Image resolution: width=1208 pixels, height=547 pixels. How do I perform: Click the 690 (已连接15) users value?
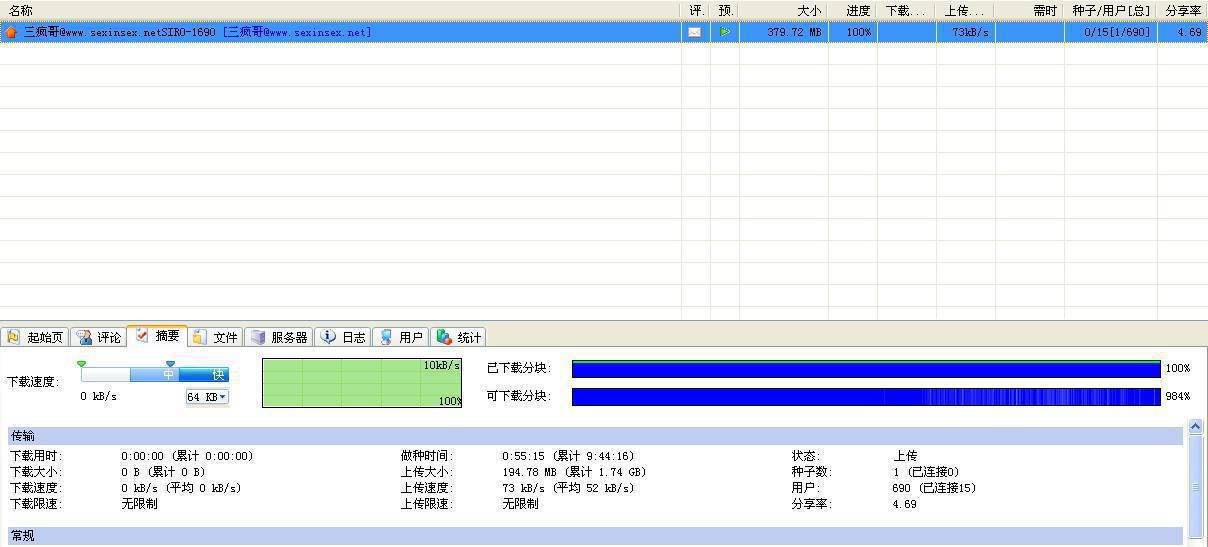tap(934, 488)
